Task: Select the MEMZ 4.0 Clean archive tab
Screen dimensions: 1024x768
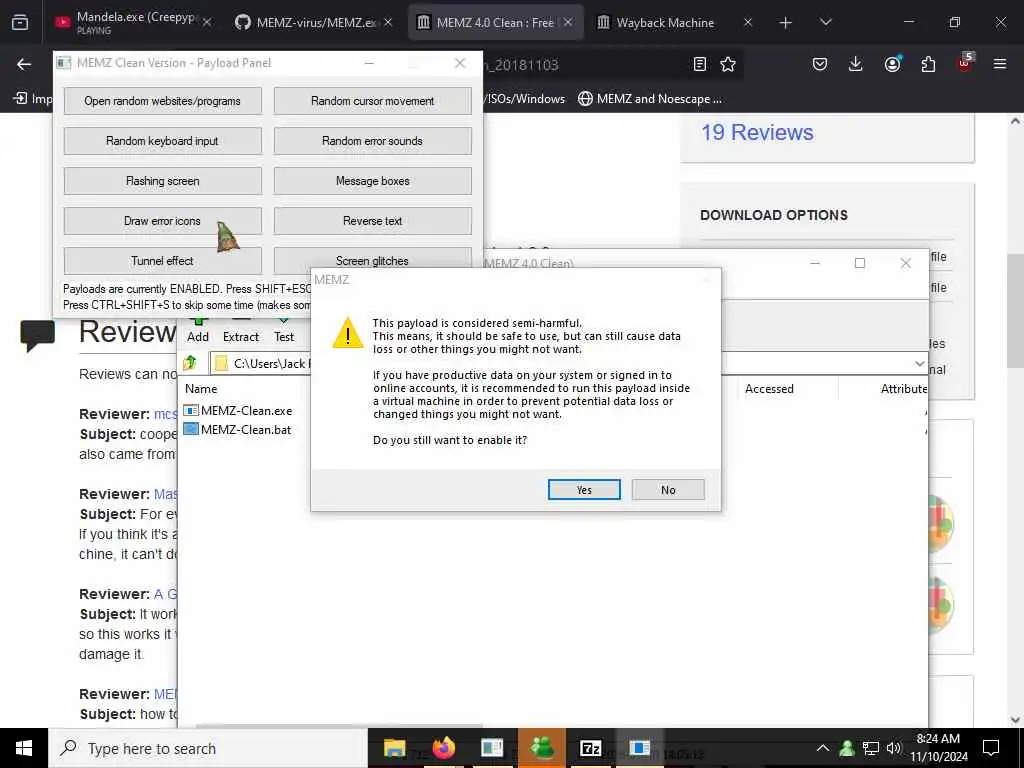Action: tap(494, 22)
